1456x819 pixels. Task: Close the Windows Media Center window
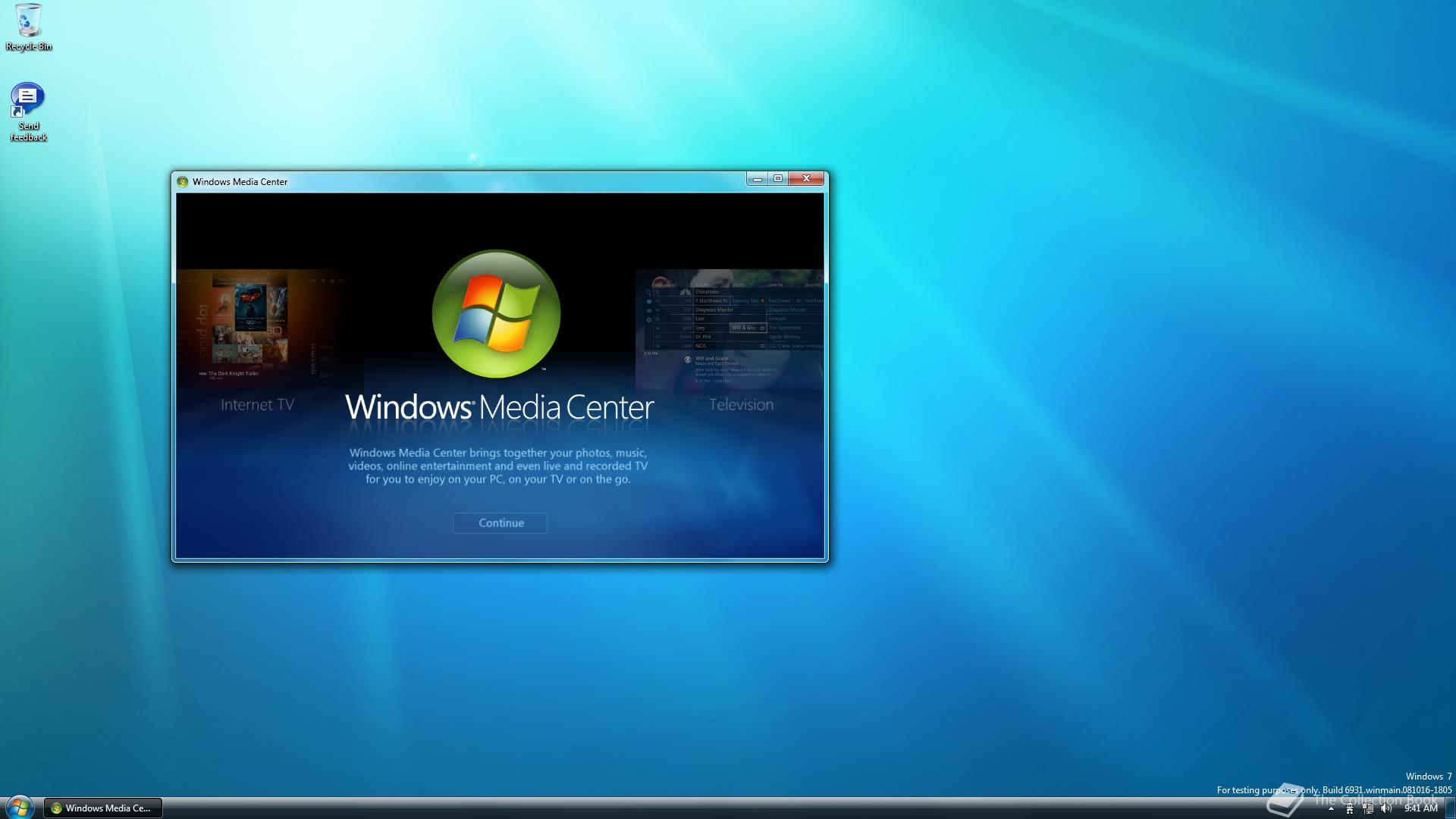tap(806, 178)
